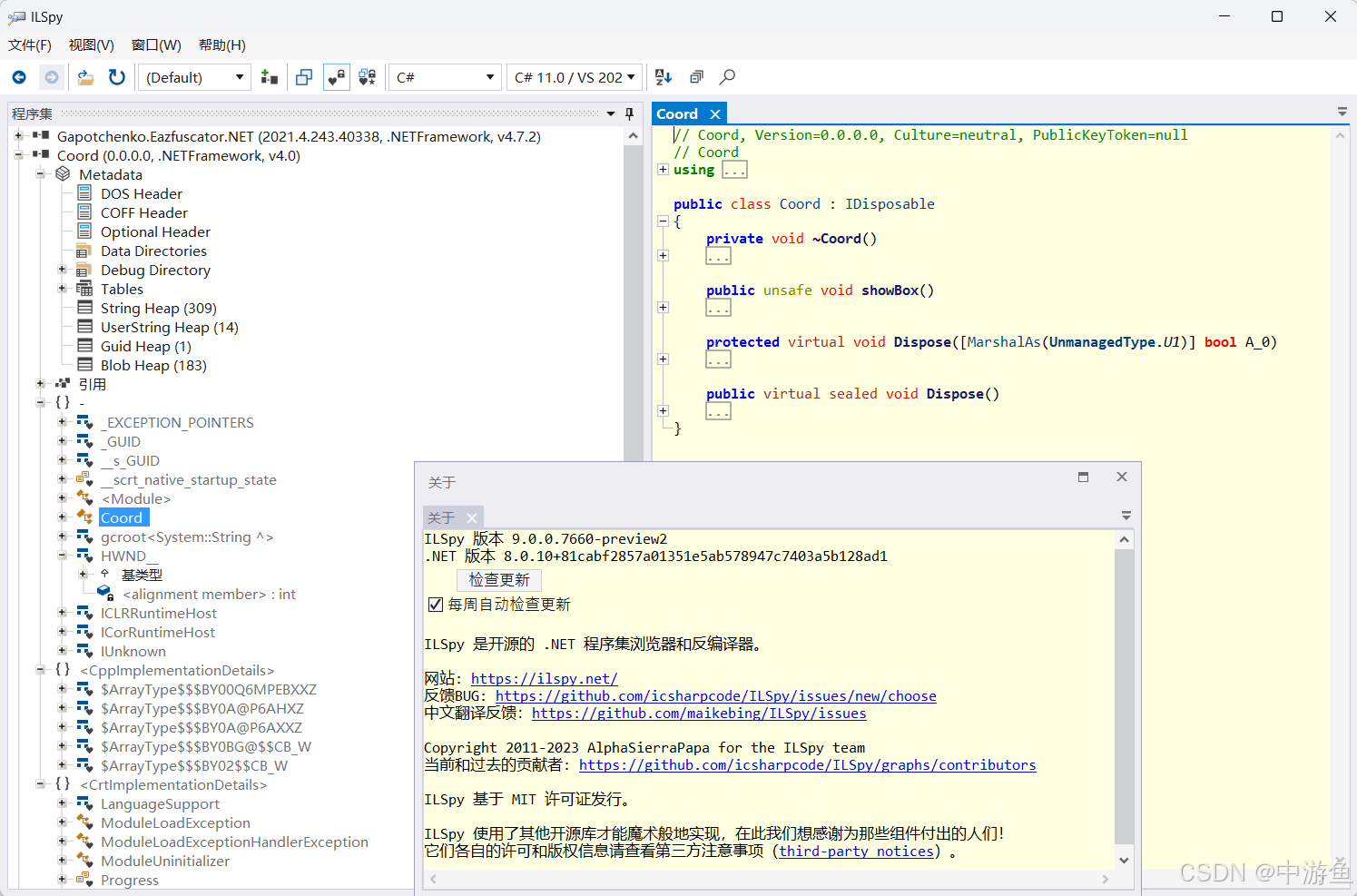
Task: Open the (Default) assembly list dropdown
Action: click(x=194, y=77)
